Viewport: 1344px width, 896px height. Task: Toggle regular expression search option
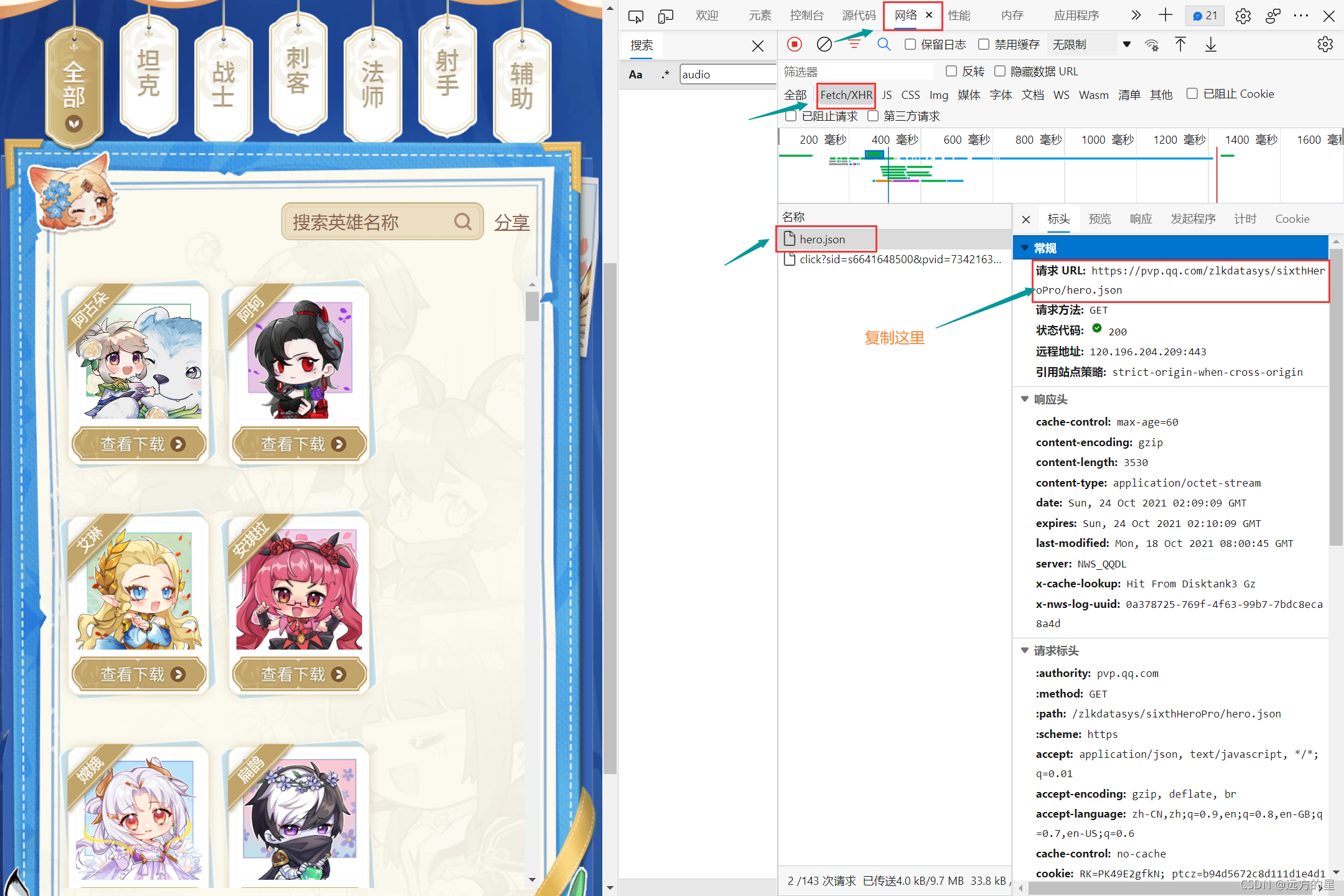pyautogui.click(x=665, y=75)
